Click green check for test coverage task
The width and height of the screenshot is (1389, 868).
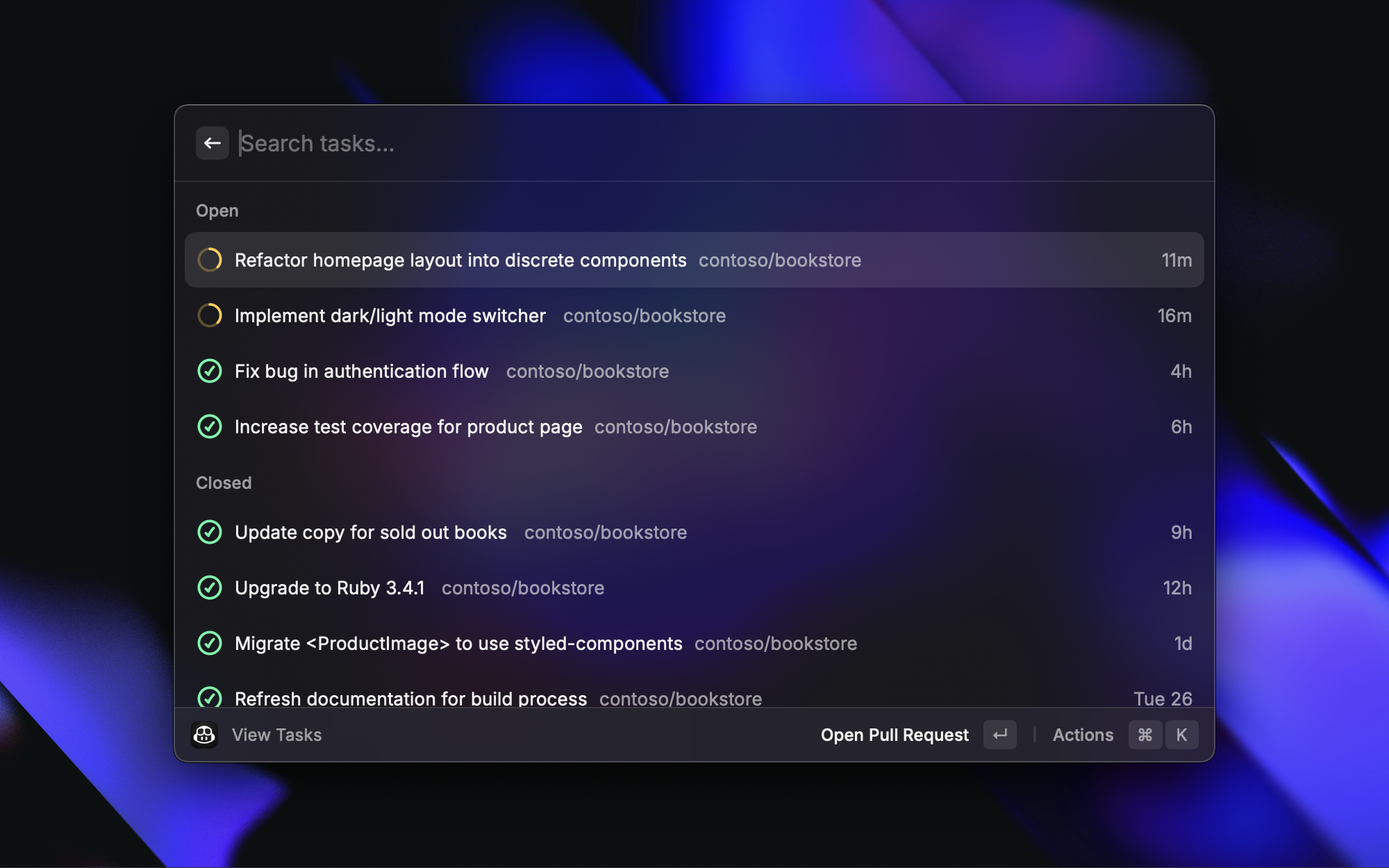tap(210, 426)
